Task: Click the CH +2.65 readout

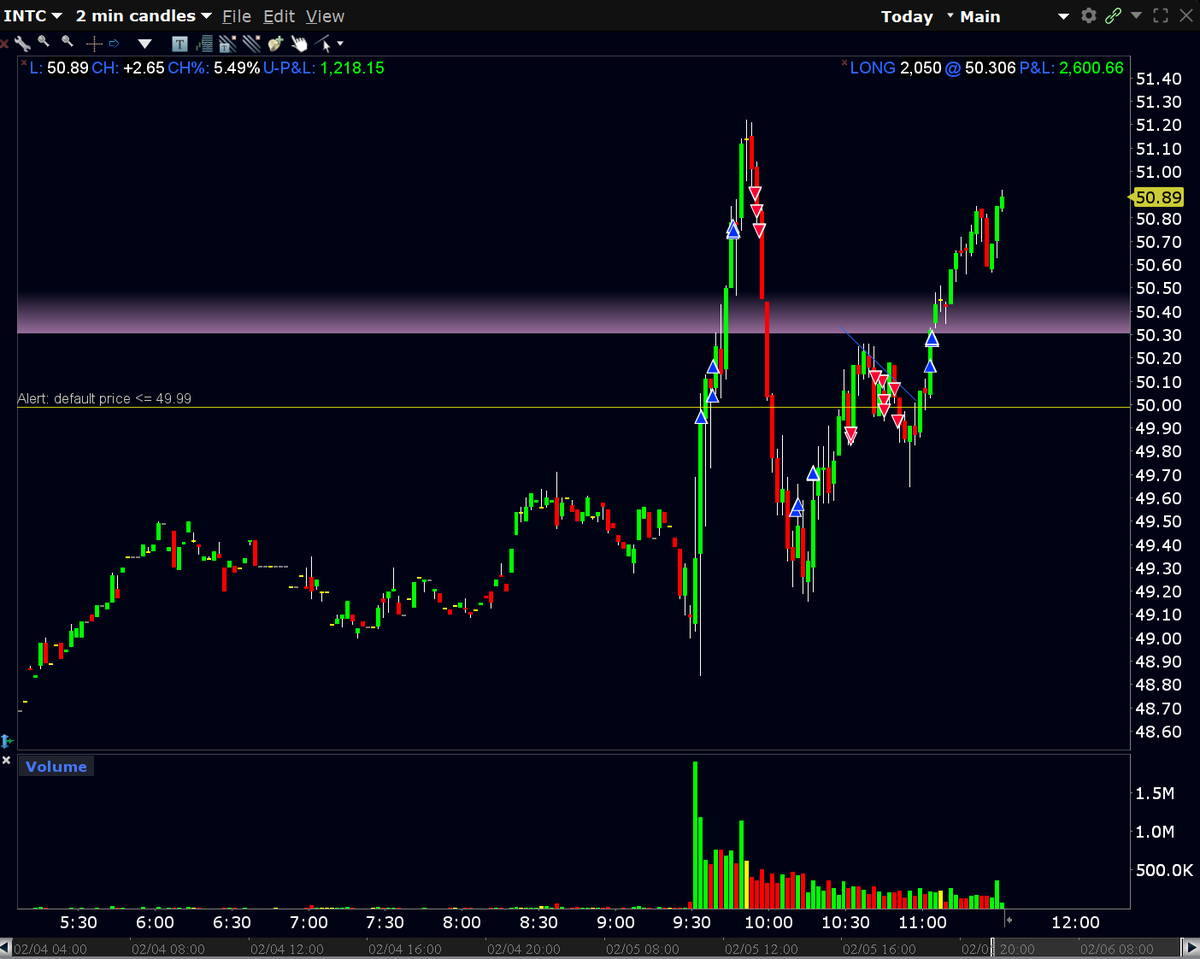Action: click(128, 68)
